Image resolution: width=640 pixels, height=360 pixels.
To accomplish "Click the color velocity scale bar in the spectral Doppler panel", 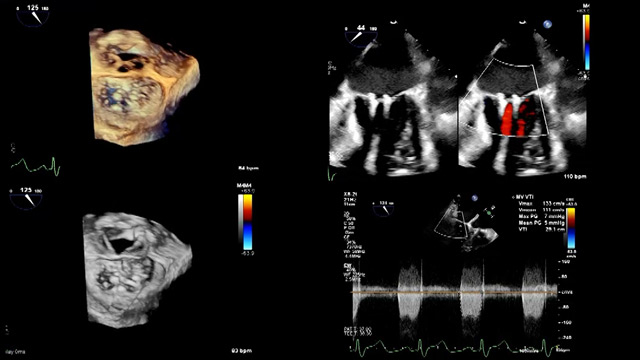I will click(571, 228).
